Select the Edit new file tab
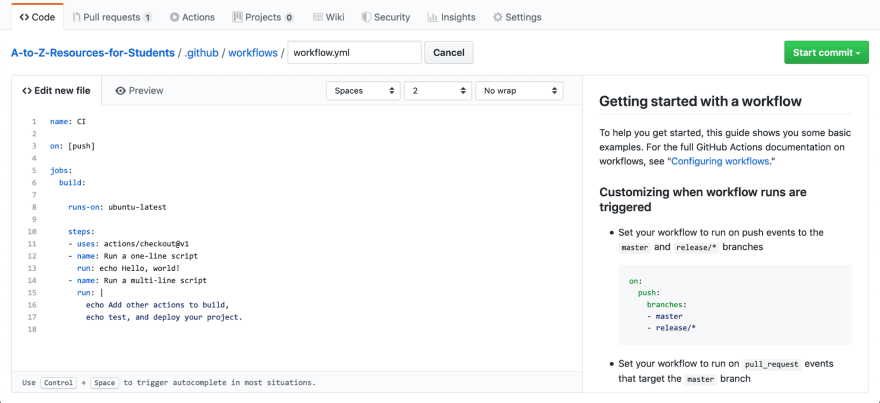Screen dimensions: 880x403 click(x=56, y=90)
